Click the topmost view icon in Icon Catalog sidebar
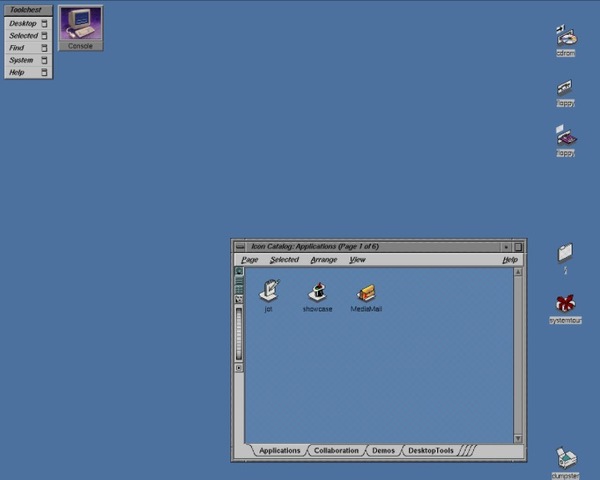 point(239,271)
